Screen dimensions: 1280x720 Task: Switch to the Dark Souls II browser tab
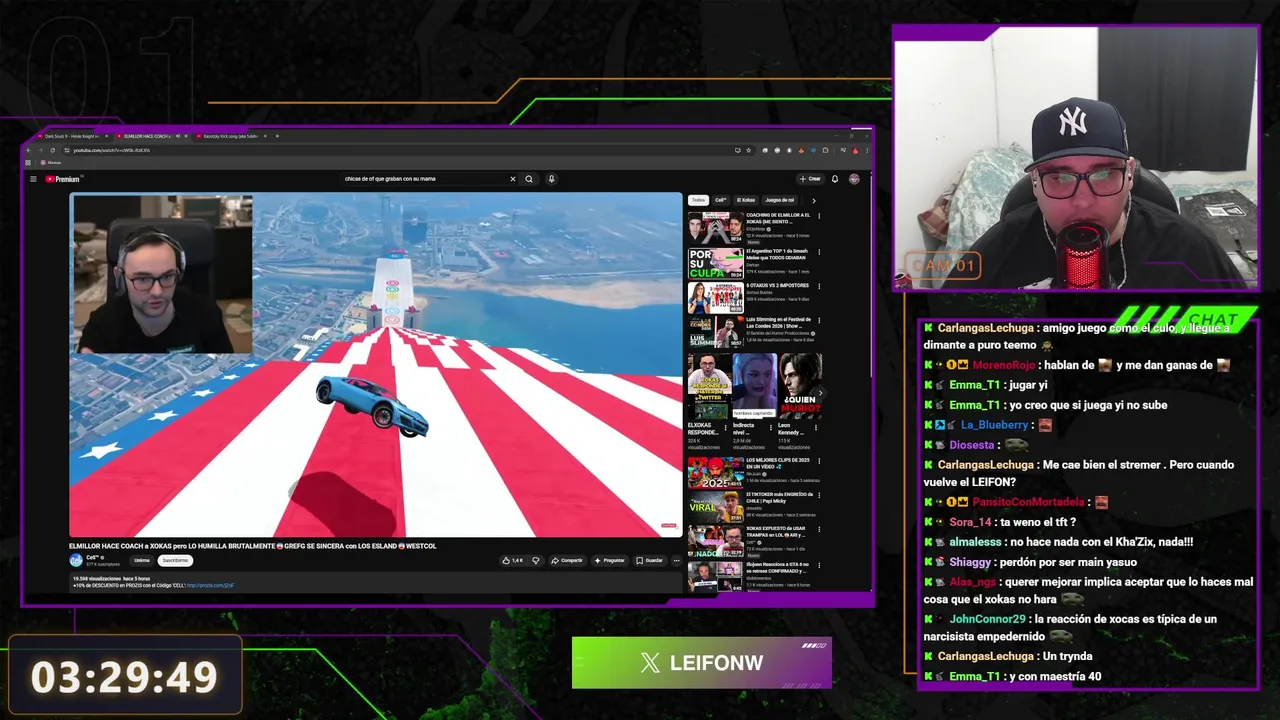[72, 136]
